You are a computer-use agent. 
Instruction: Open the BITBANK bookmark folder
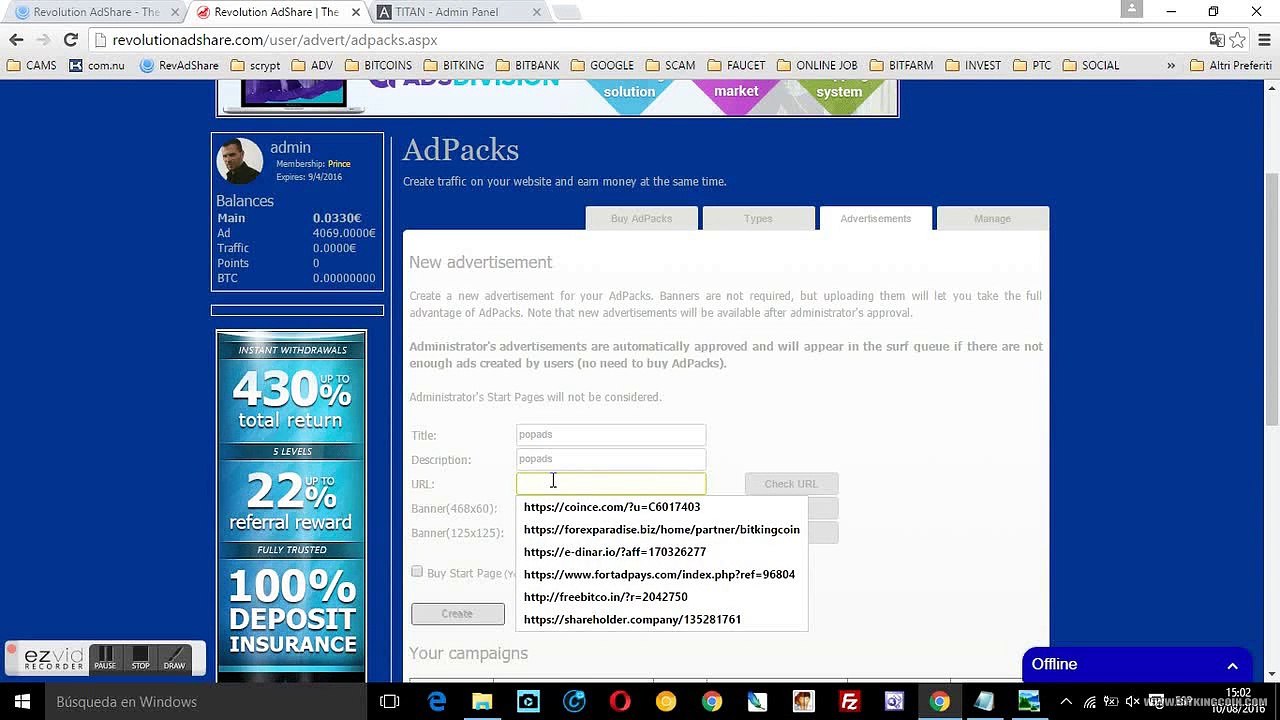[x=528, y=65]
